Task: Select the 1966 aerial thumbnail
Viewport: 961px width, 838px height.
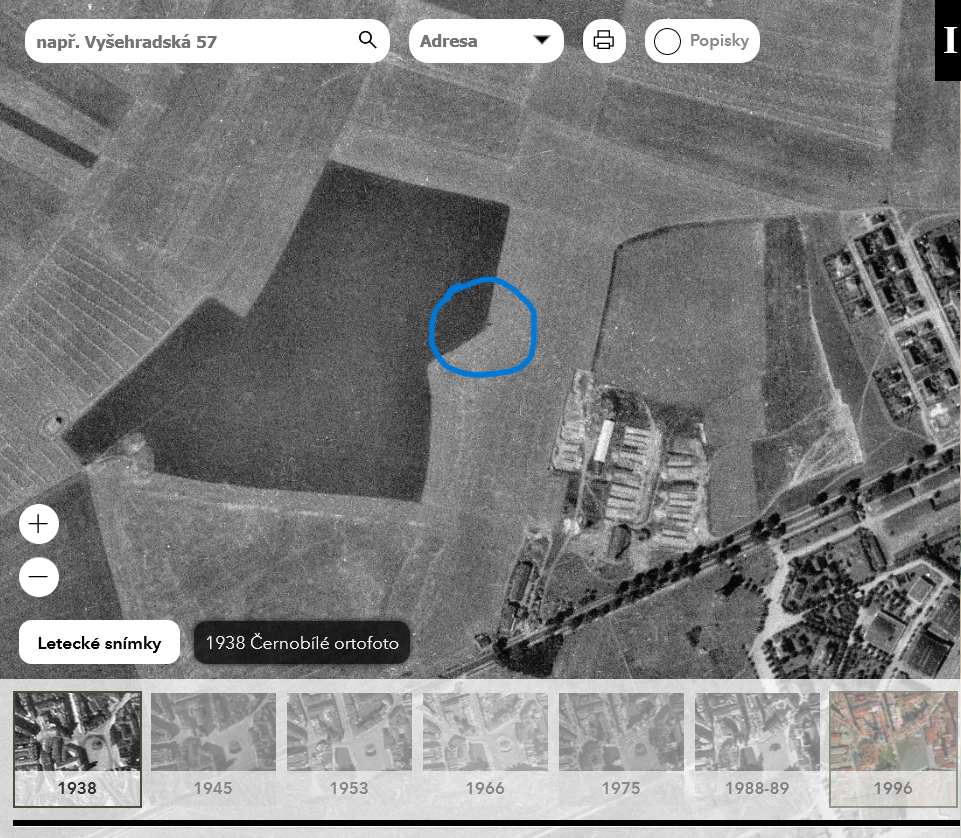Action: pyautogui.click(x=485, y=748)
